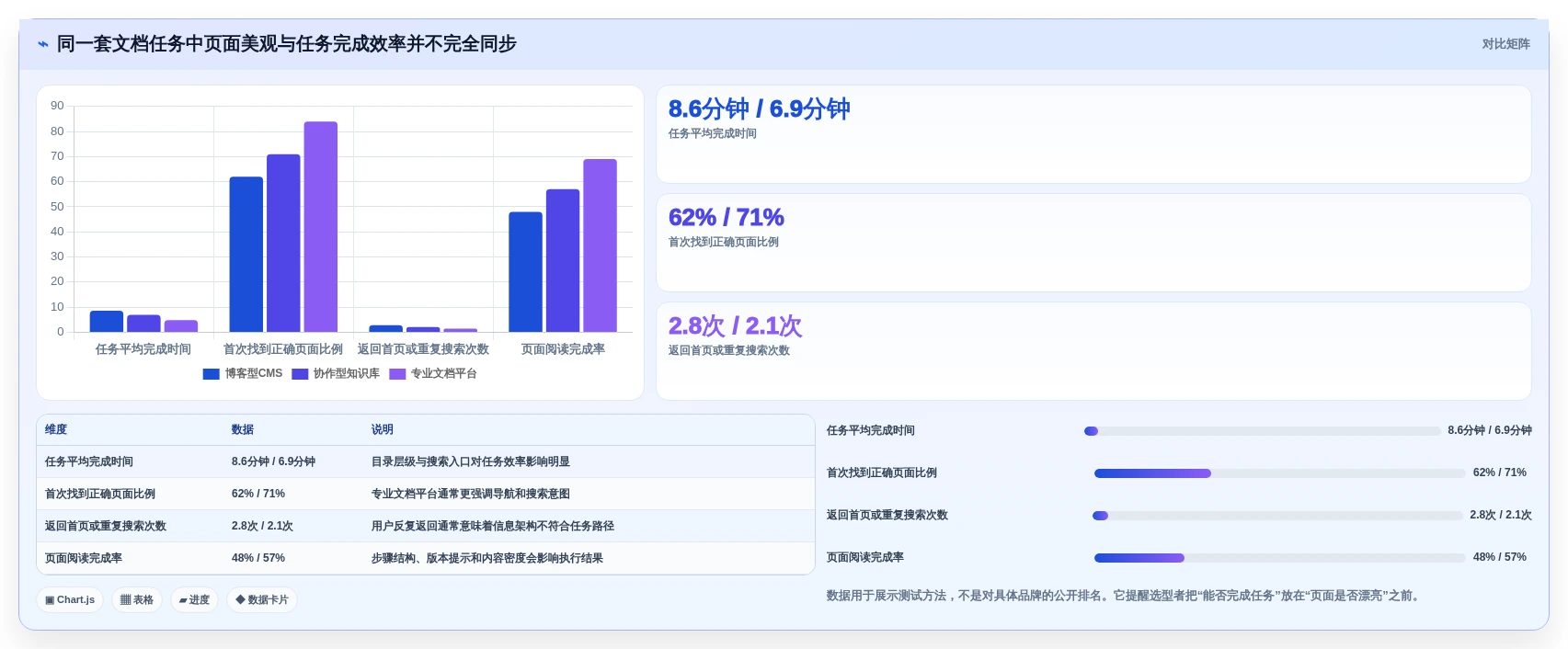Click the 返回首页或重复搜索次数 chart axis label
The width and height of the screenshot is (1568, 649).
(x=423, y=350)
